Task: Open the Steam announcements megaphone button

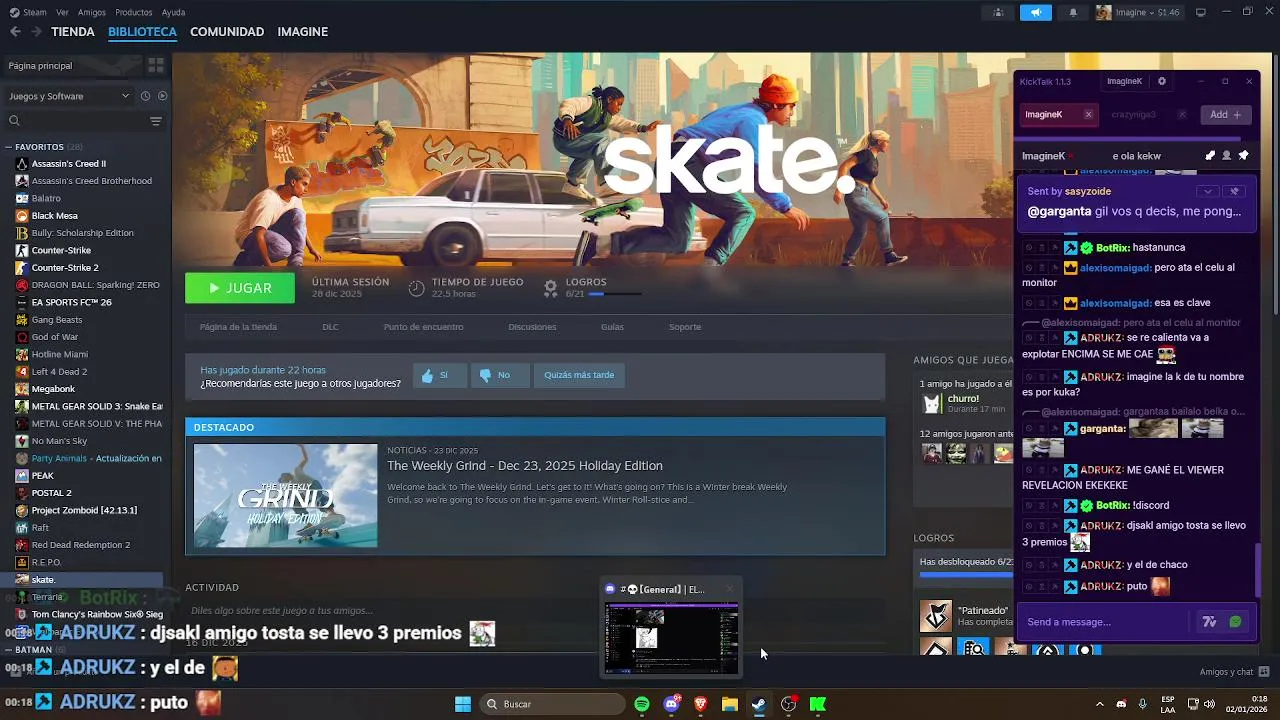Action: [x=1036, y=12]
